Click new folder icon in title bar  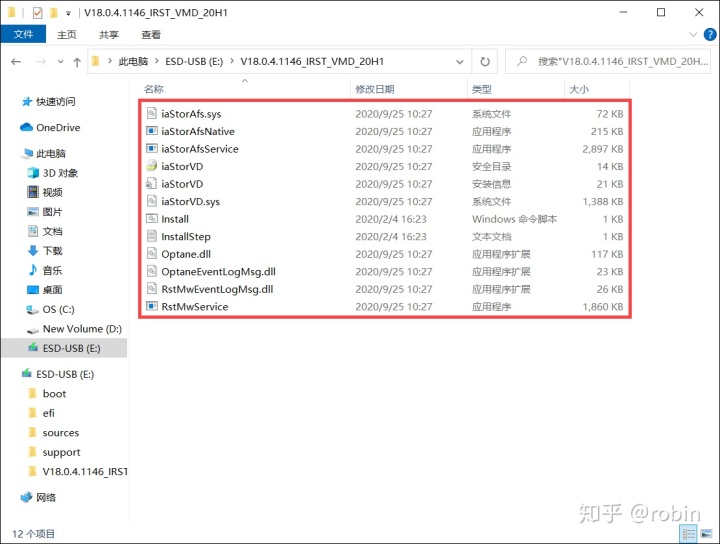pyautogui.click(x=54, y=13)
